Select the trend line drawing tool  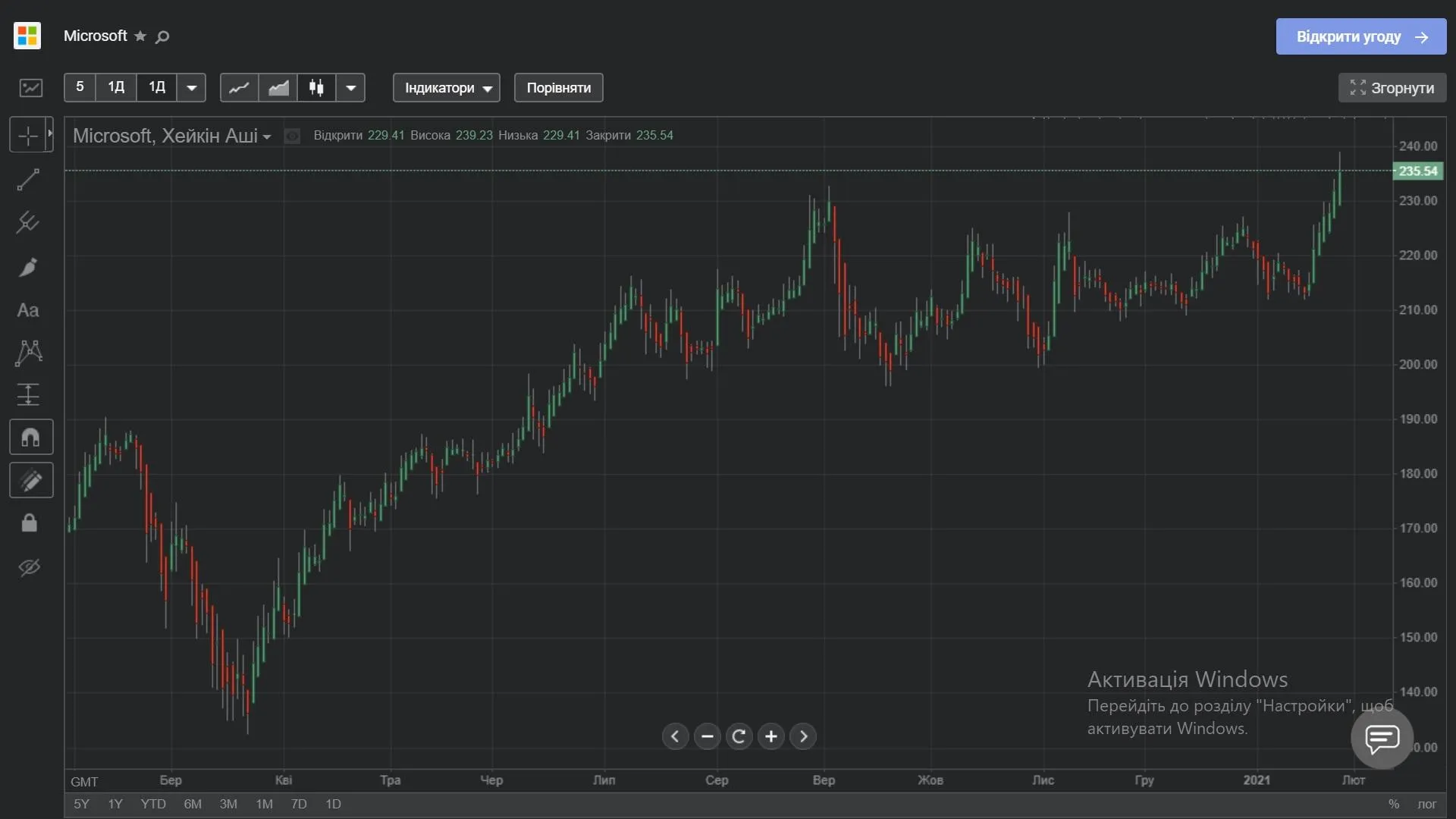coord(28,180)
